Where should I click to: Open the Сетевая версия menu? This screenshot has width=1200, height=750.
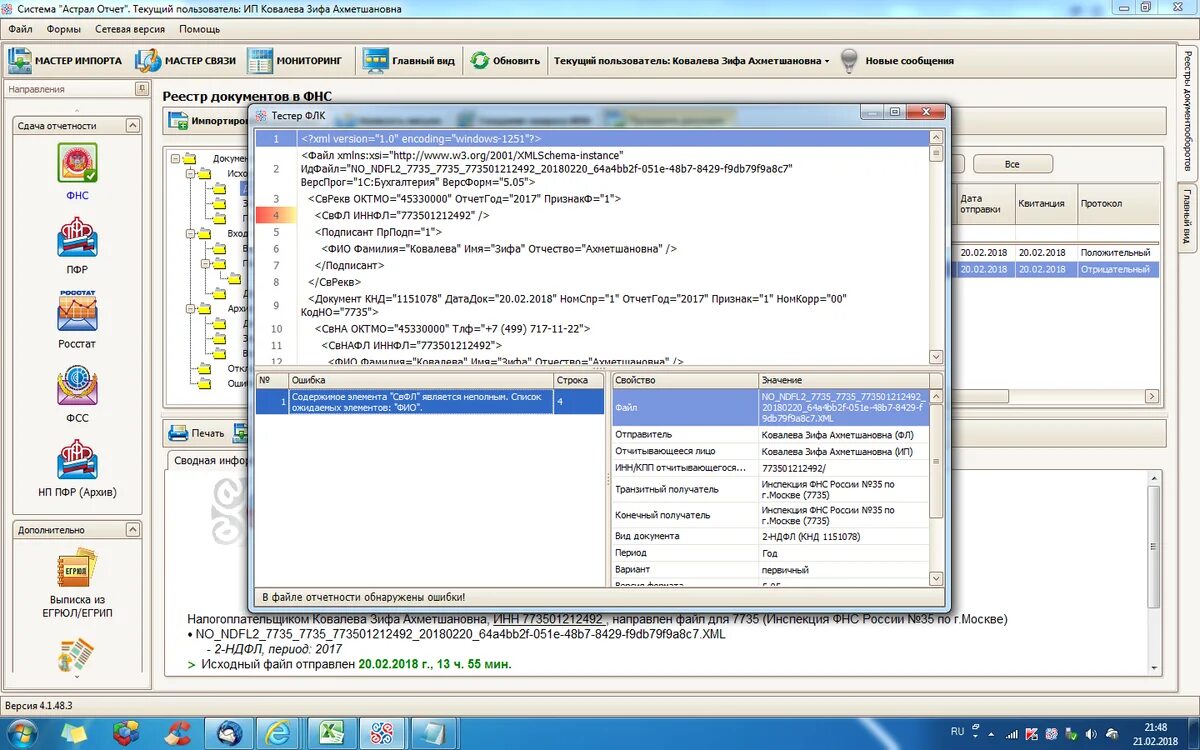tap(130, 29)
